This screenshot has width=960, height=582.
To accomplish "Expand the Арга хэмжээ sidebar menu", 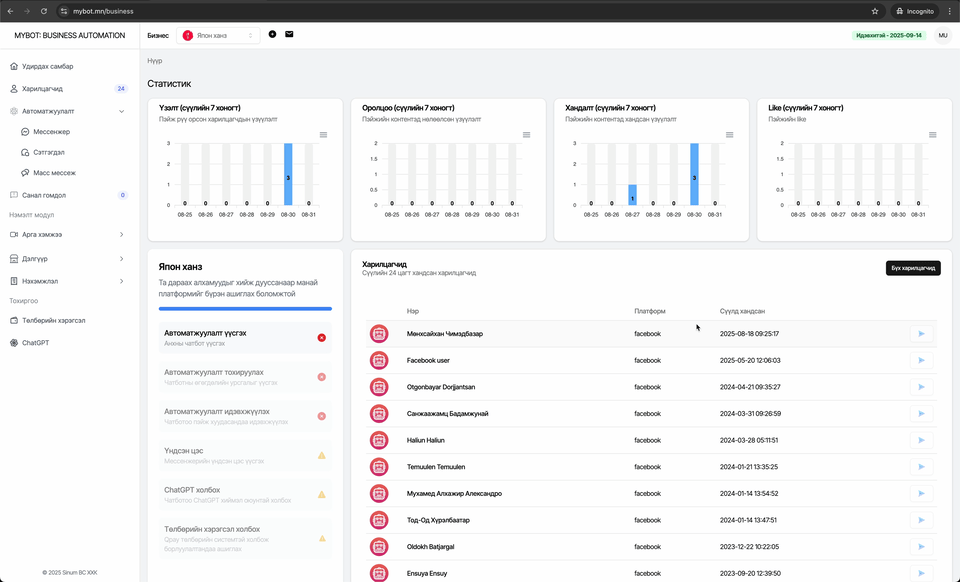I will tap(121, 234).
